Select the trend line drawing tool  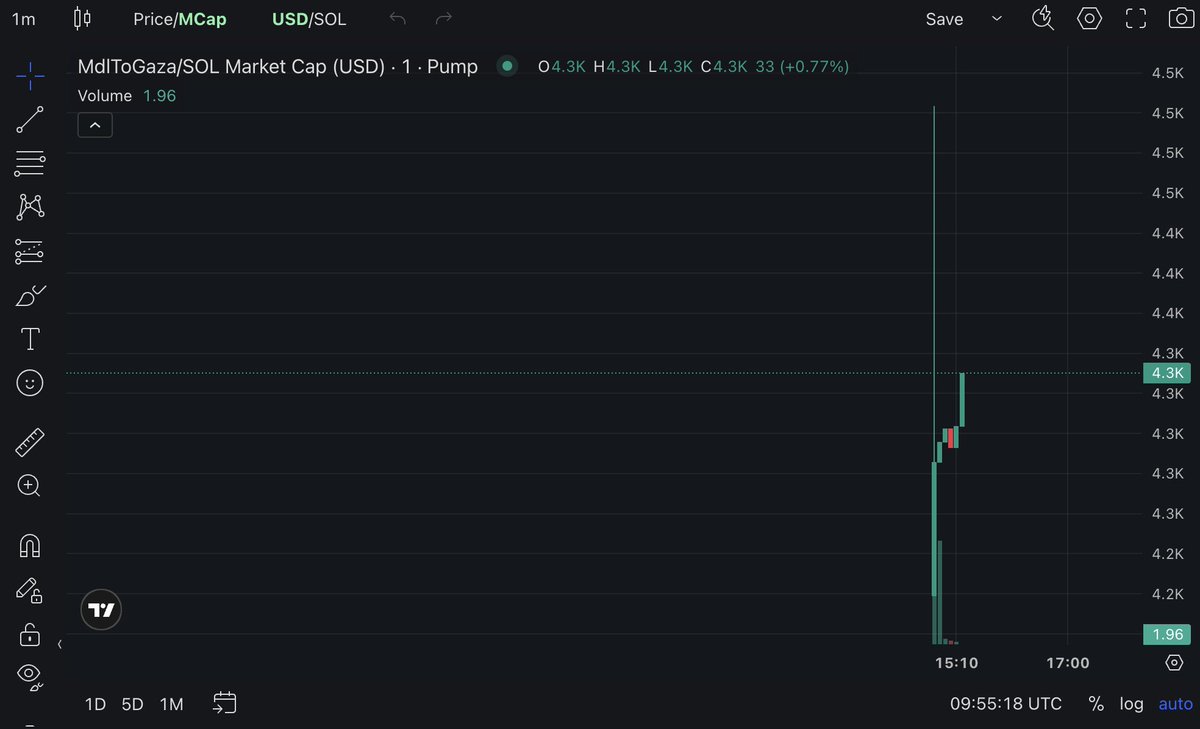pyautogui.click(x=30, y=119)
